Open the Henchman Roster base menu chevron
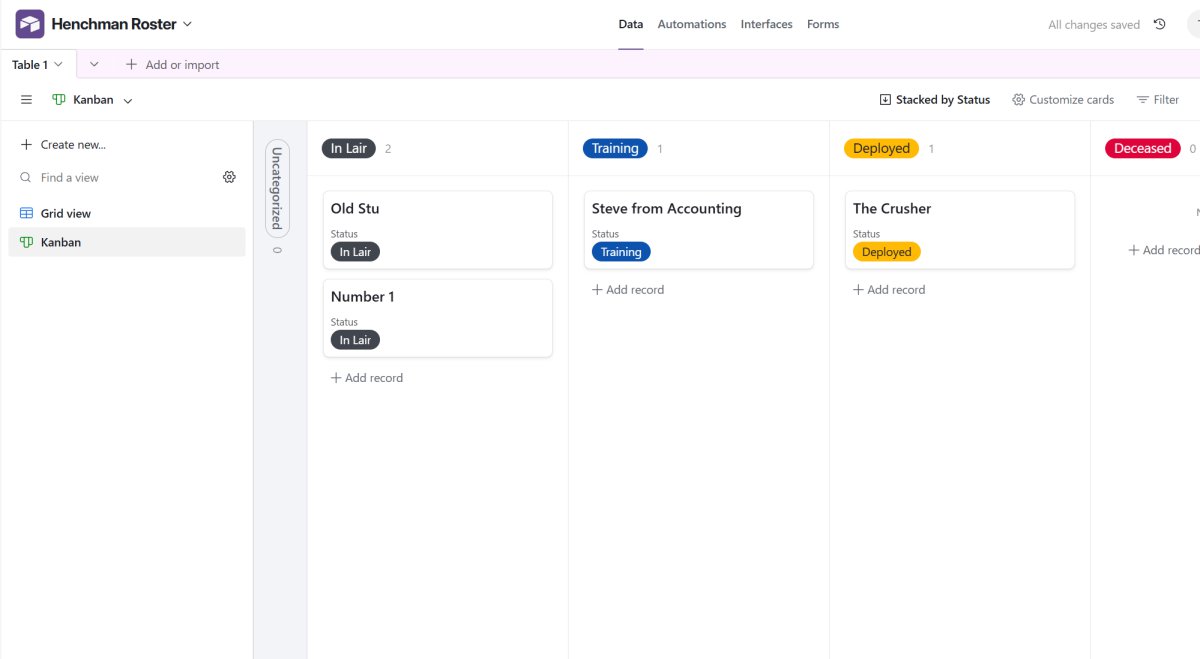Image resolution: width=1200 pixels, height=659 pixels. pos(189,23)
